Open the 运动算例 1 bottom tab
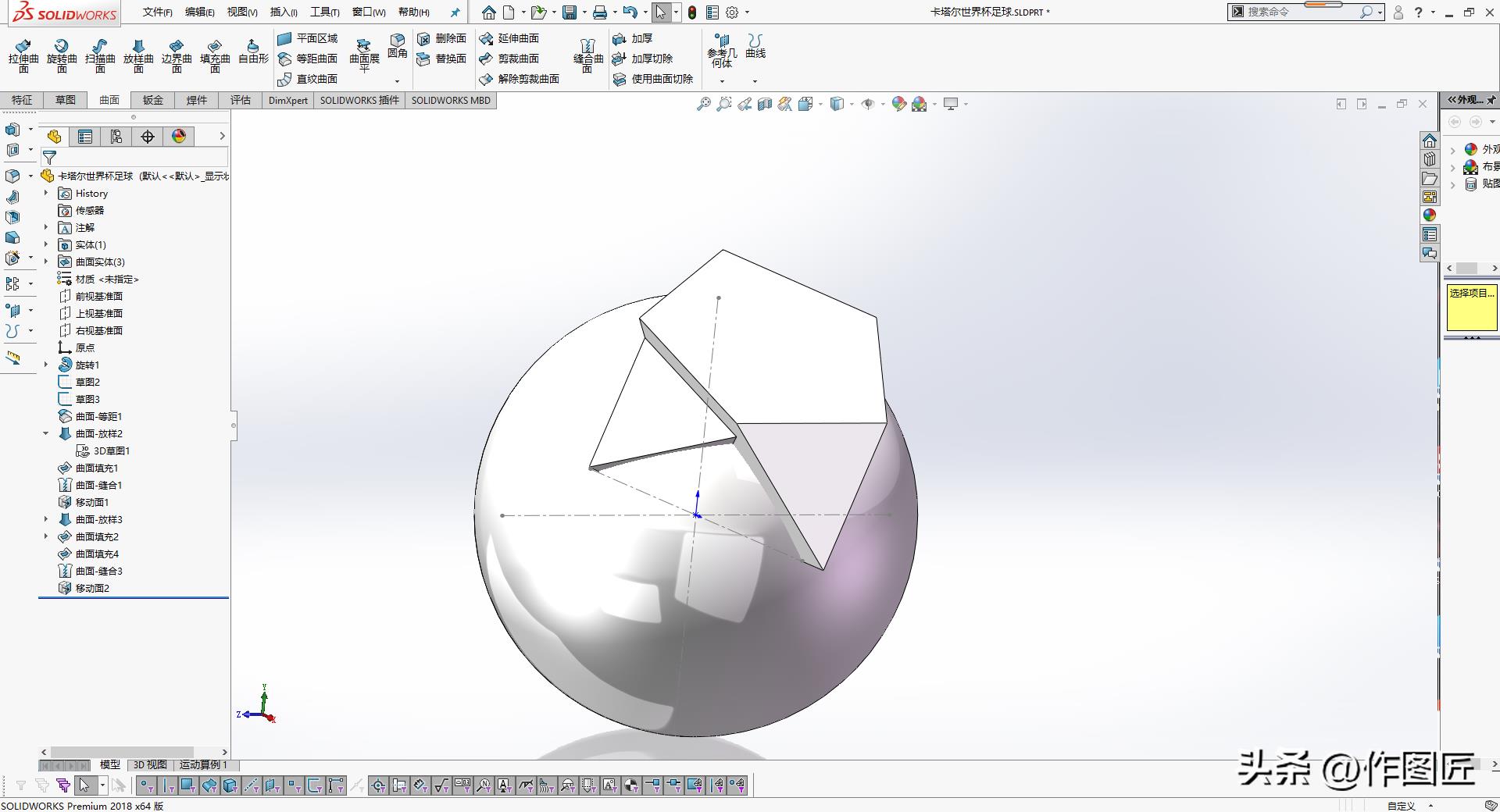The height and width of the screenshot is (812, 1500). [x=203, y=764]
